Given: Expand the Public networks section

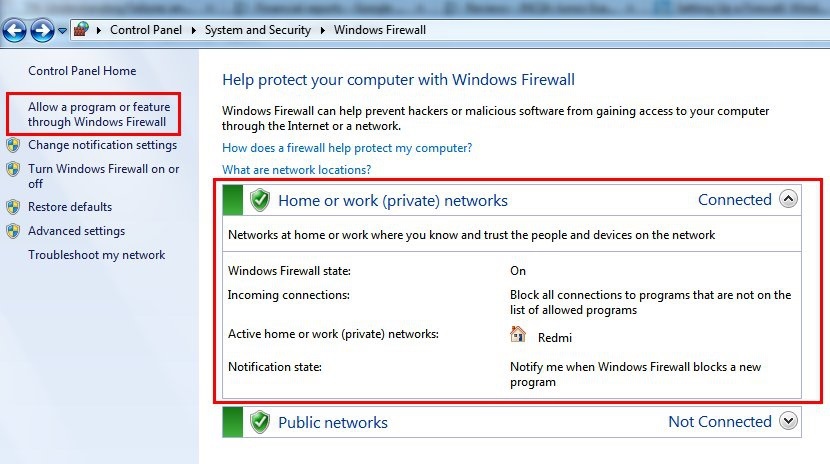Looking at the screenshot, I should [x=788, y=421].
